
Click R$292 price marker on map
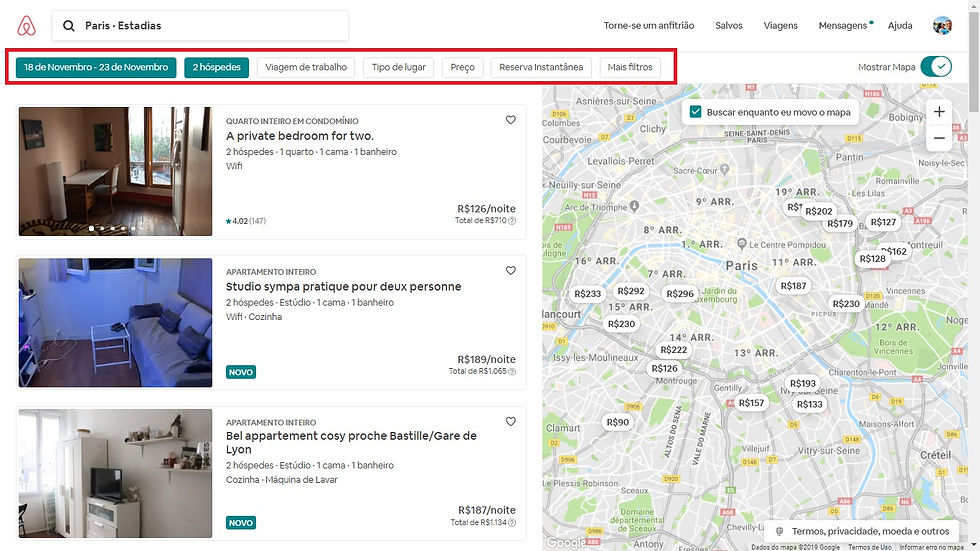tap(631, 290)
